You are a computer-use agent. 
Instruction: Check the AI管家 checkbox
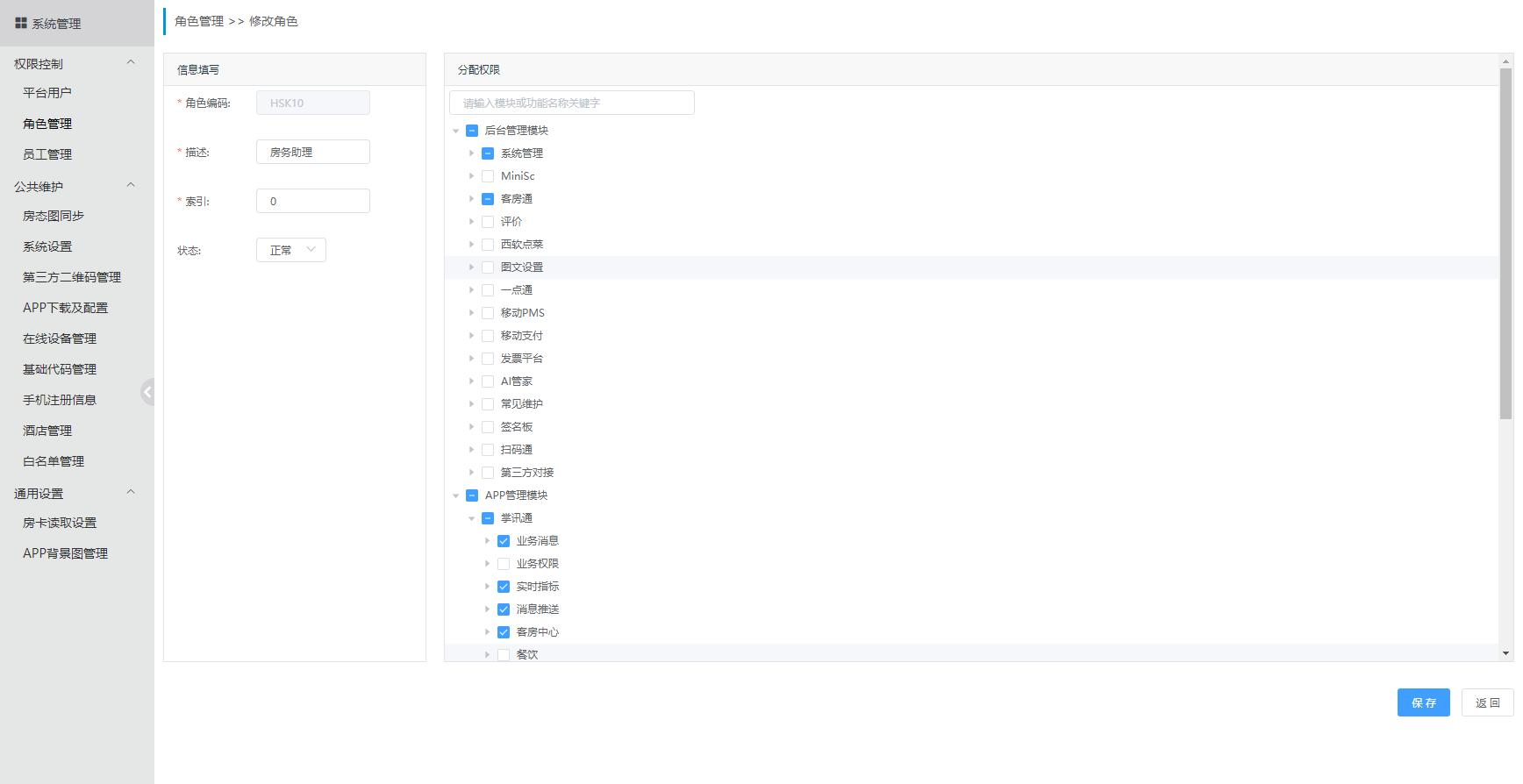(x=488, y=381)
